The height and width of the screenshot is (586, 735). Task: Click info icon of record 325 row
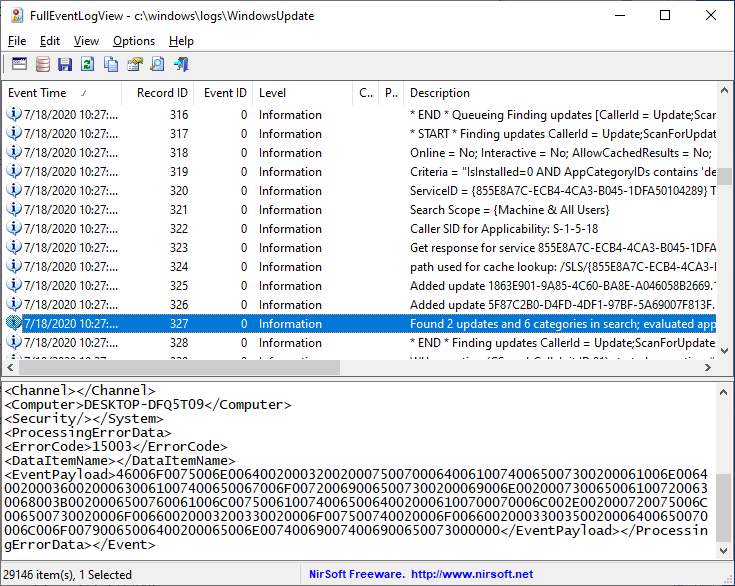tap(14, 285)
